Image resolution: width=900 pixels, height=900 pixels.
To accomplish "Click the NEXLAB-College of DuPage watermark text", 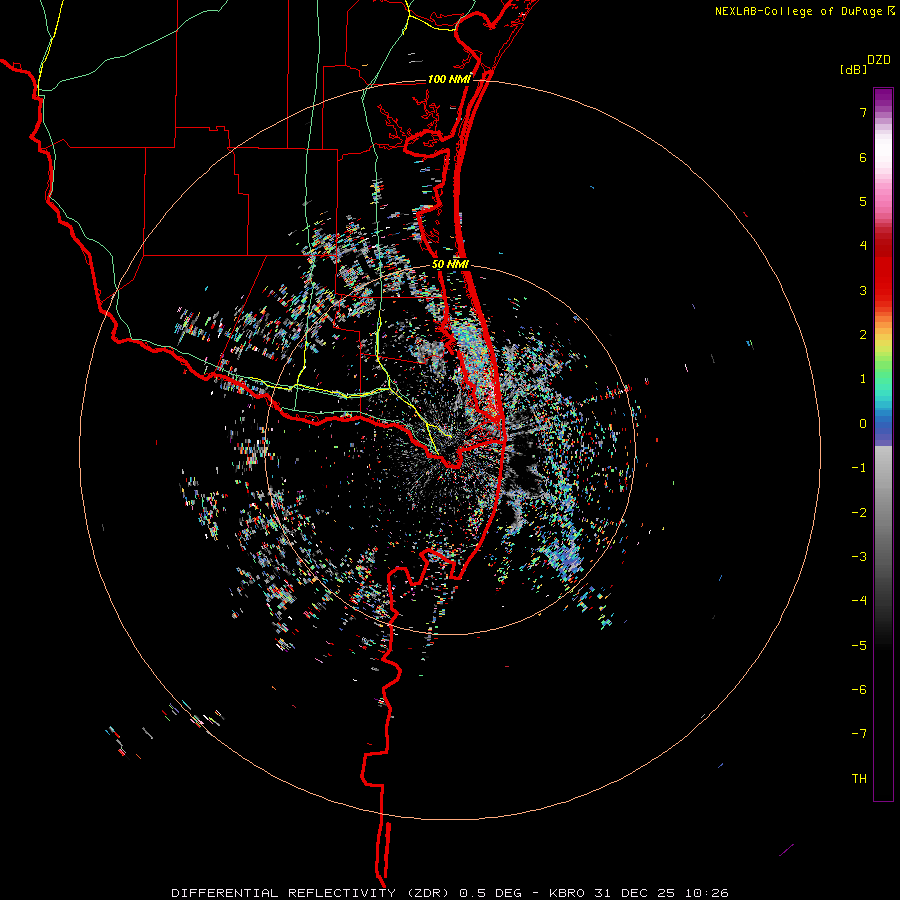I will pyautogui.click(x=798, y=11).
